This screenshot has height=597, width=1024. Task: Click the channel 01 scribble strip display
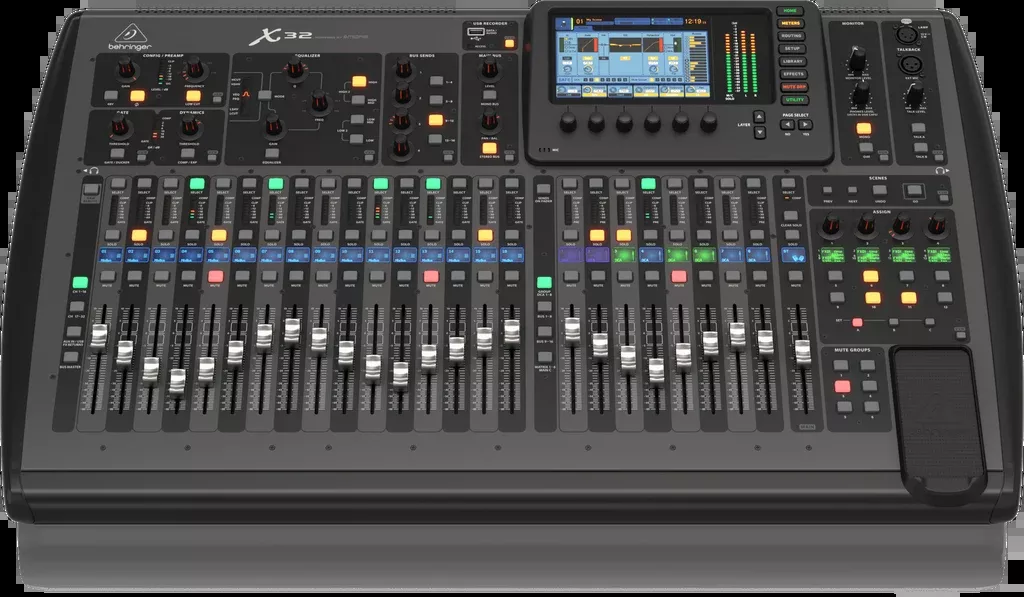pyautogui.click(x=111, y=255)
